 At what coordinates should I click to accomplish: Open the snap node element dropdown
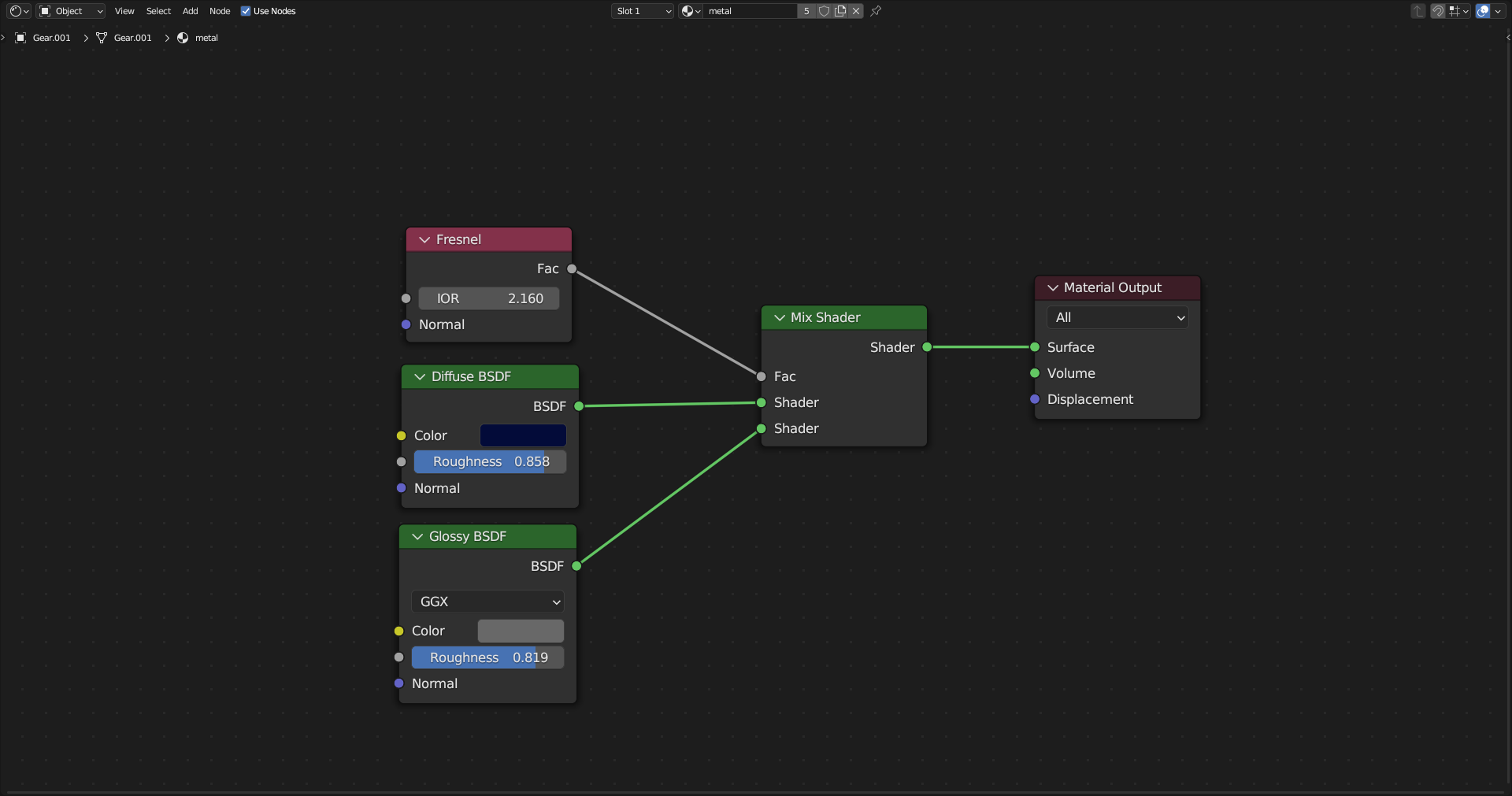coord(1459,11)
